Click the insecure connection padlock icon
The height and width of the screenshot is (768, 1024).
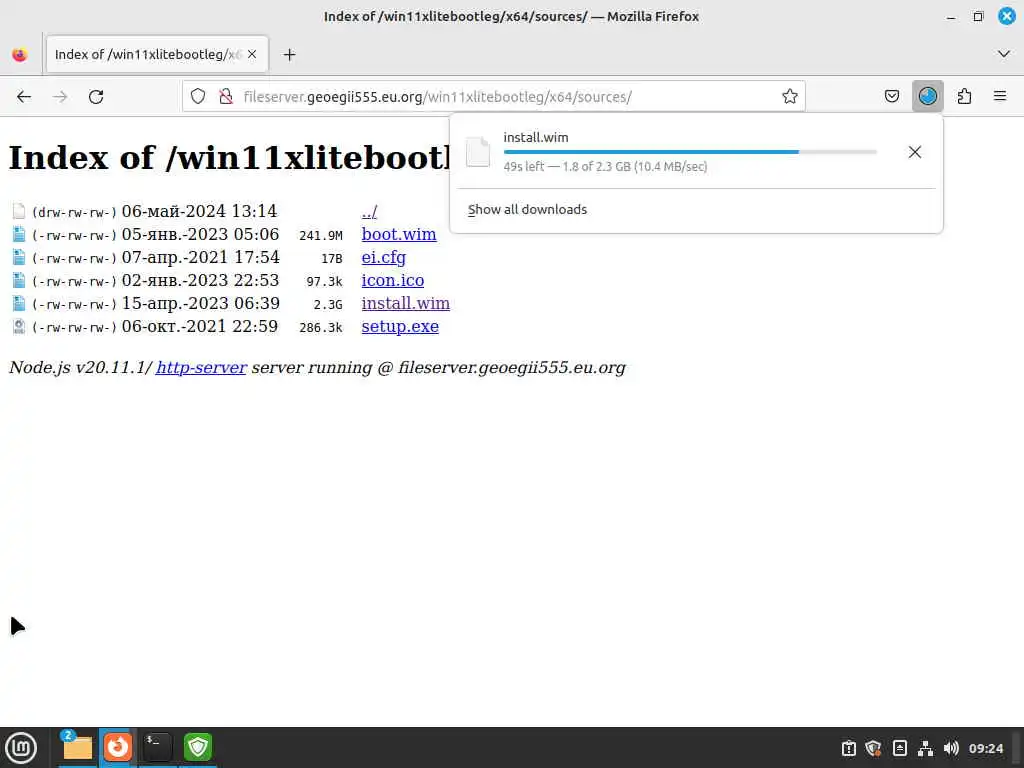pyautogui.click(x=226, y=97)
